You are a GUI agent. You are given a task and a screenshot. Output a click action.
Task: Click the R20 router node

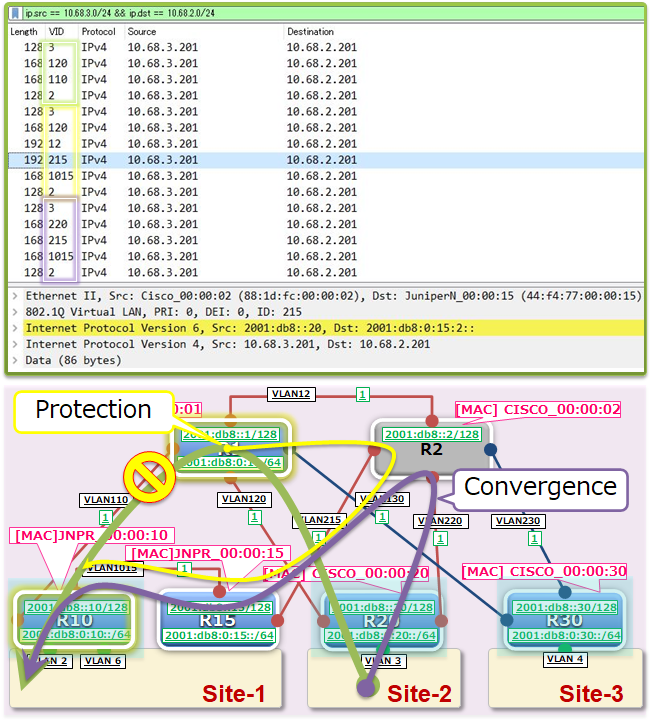pos(381,621)
